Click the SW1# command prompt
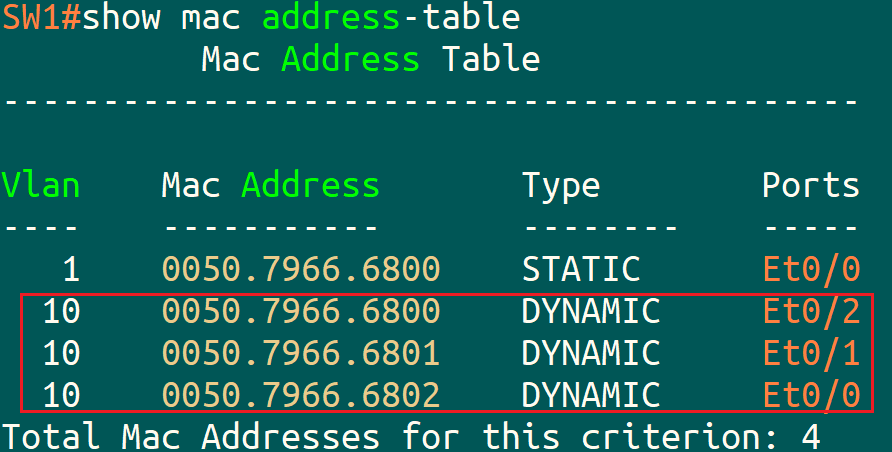 click(41, 17)
